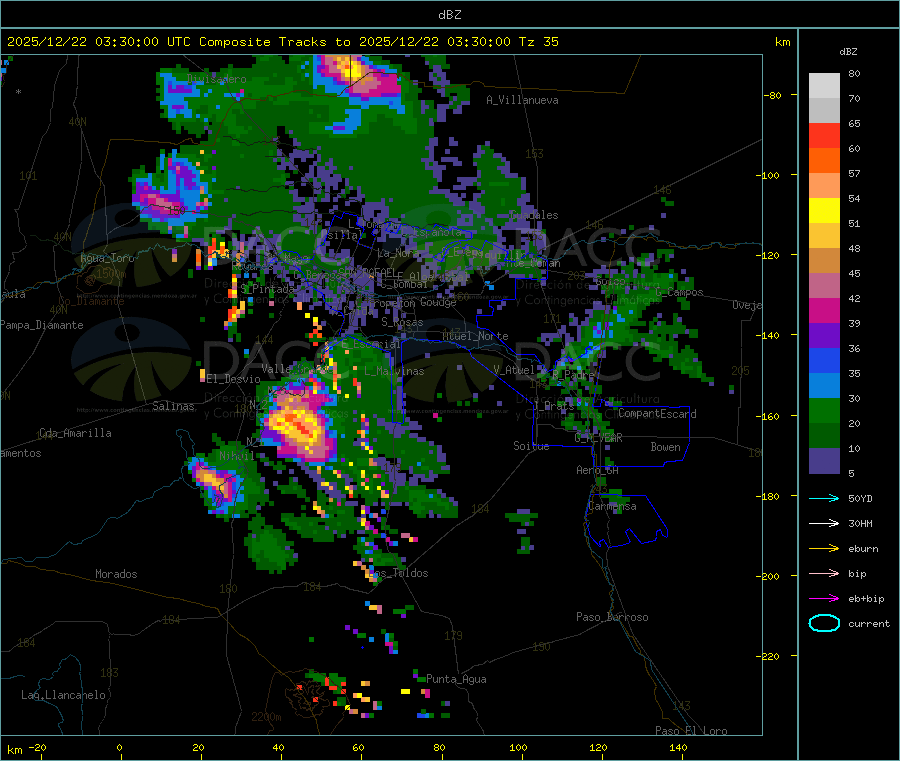Click the 'Soitue' map label
The height and width of the screenshot is (761, 900).
pyautogui.click(x=531, y=446)
